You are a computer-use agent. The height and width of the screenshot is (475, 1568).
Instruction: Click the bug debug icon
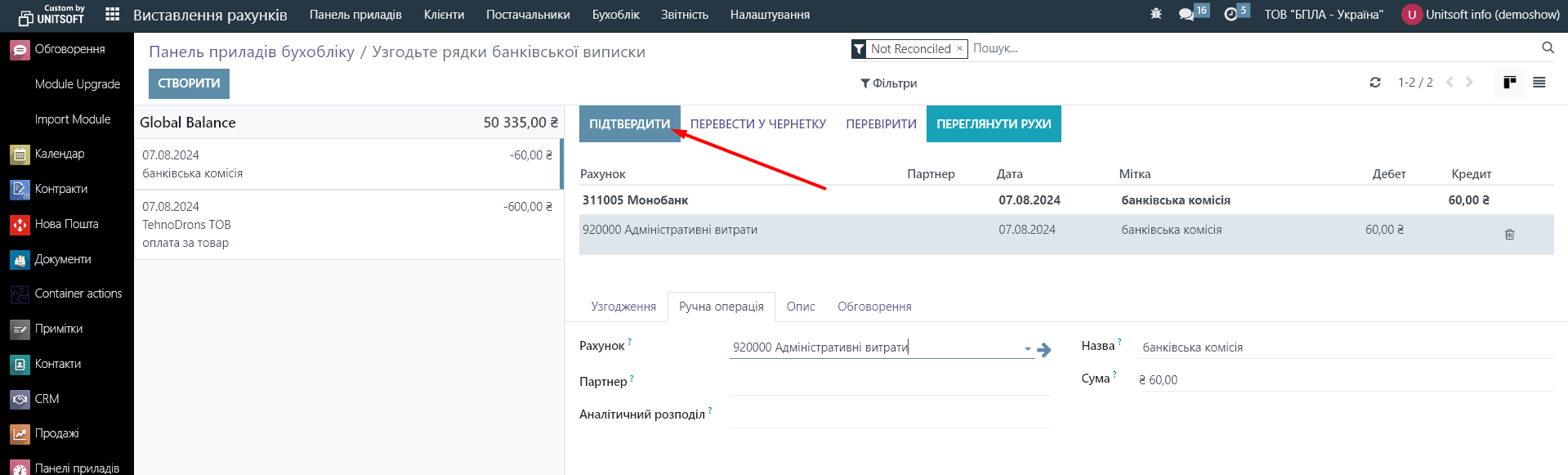tap(1156, 14)
